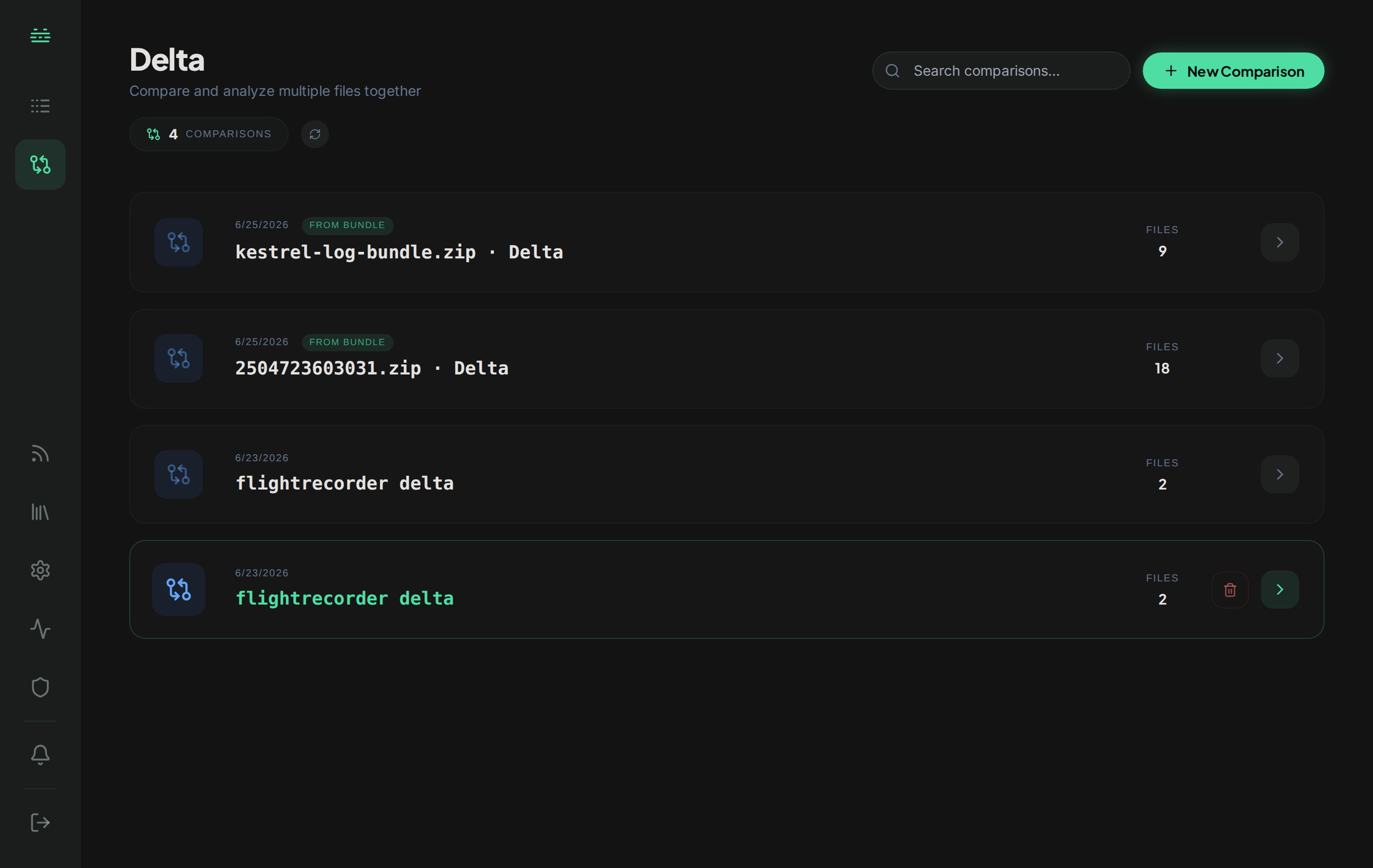Open kestrel-log-bundle.zip comparison via chevron
The image size is (1373, 868).
pos(1280,242)
